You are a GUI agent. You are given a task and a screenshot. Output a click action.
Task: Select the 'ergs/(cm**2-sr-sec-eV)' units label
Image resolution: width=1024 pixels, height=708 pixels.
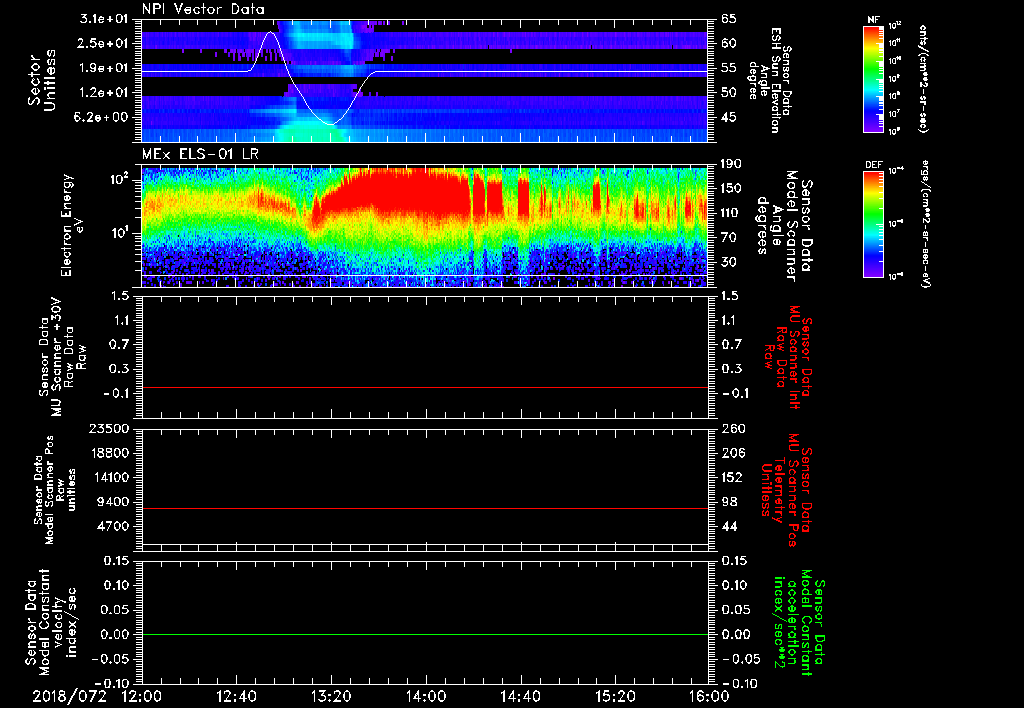coord(925,223)
